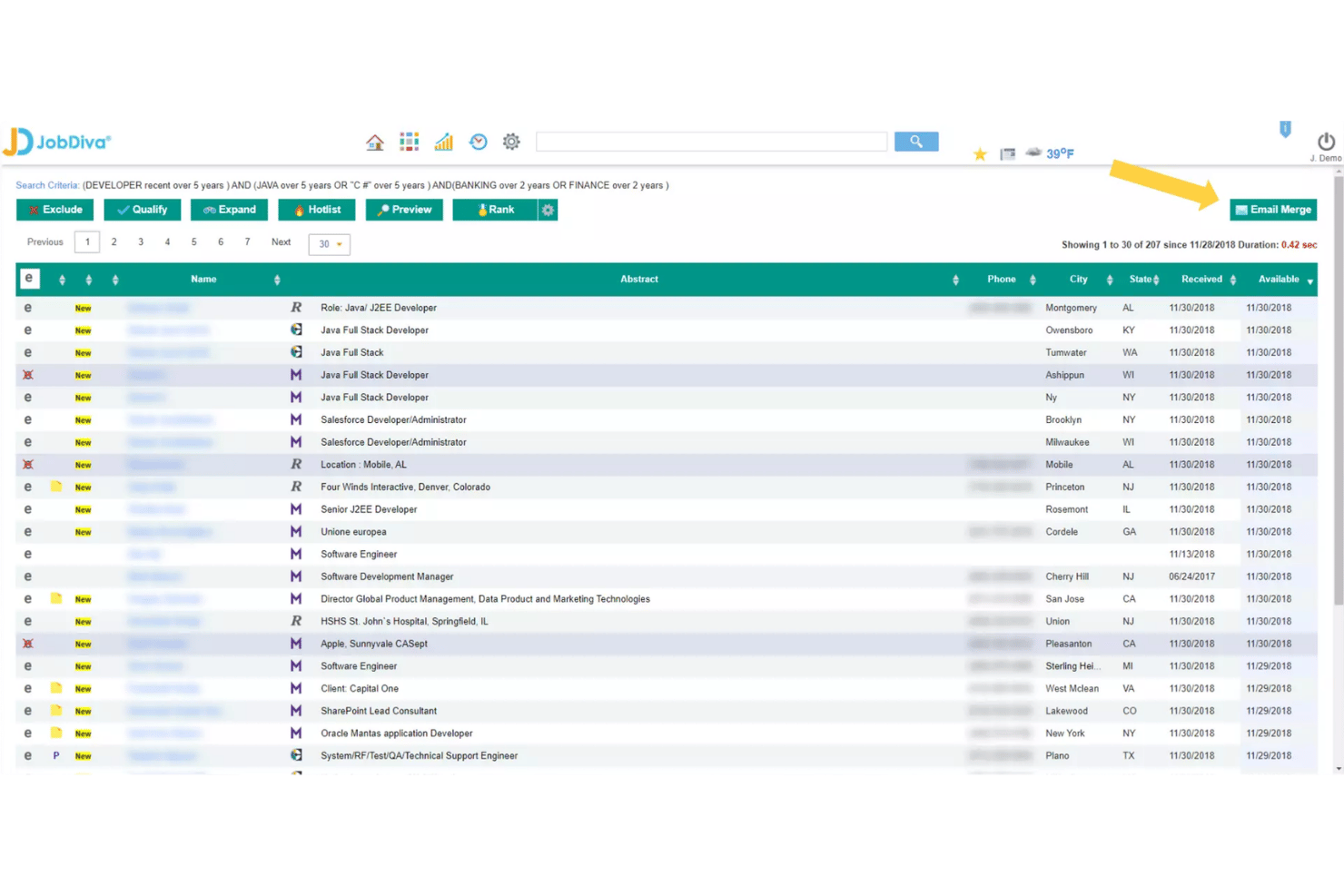Click the Qualify button

pyautogui.click(x=143, y=210)
